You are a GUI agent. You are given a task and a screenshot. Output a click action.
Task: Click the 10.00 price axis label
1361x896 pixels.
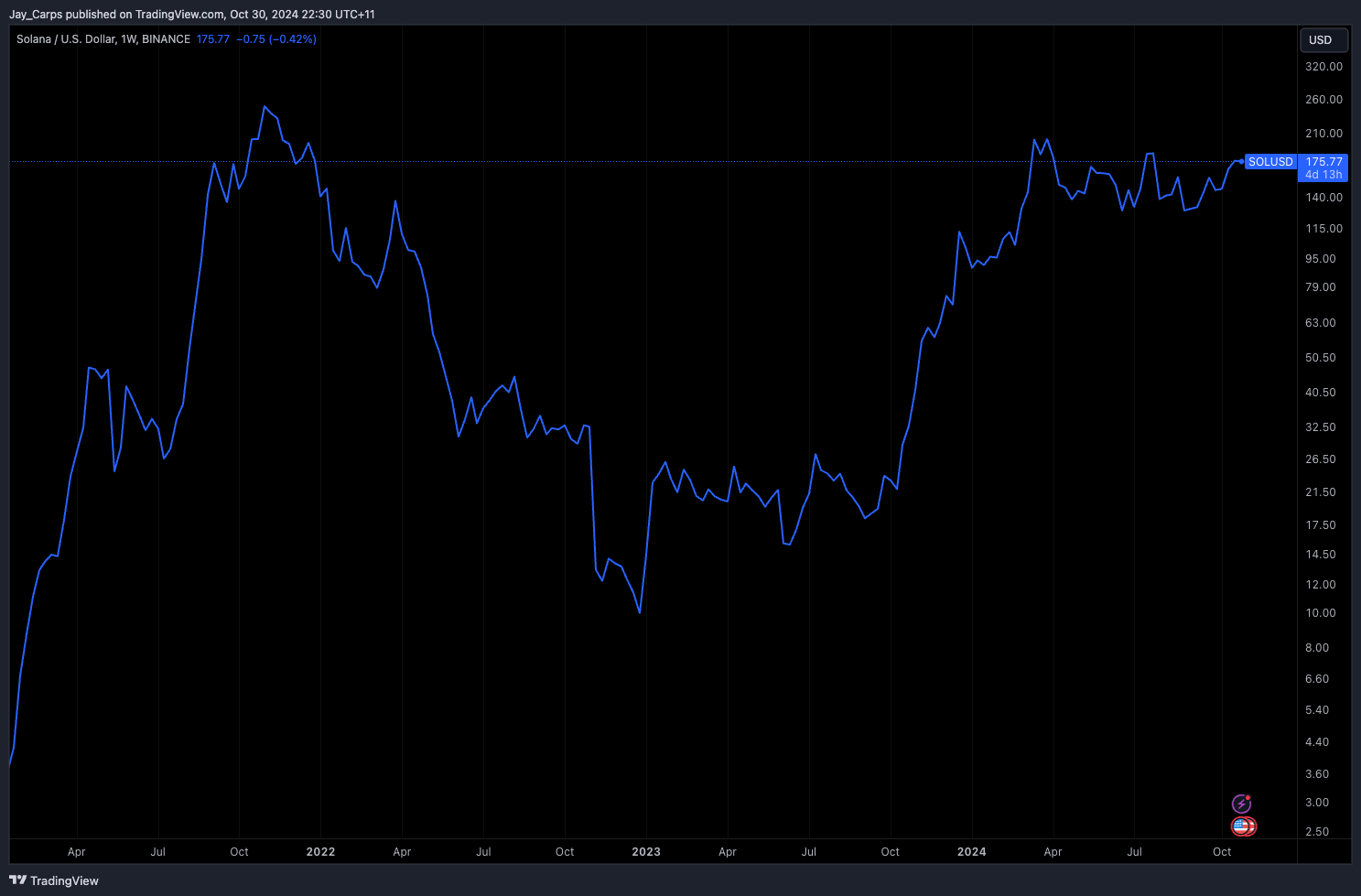[x=1321, y=613]
